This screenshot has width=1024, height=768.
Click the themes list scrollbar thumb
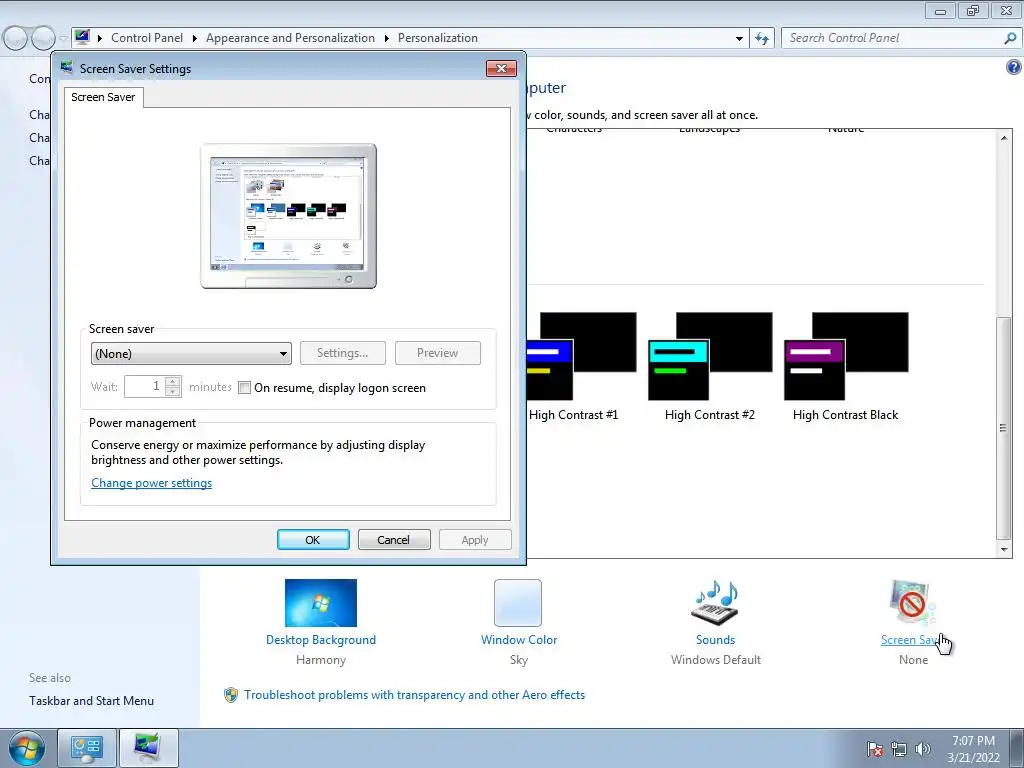1004,428
